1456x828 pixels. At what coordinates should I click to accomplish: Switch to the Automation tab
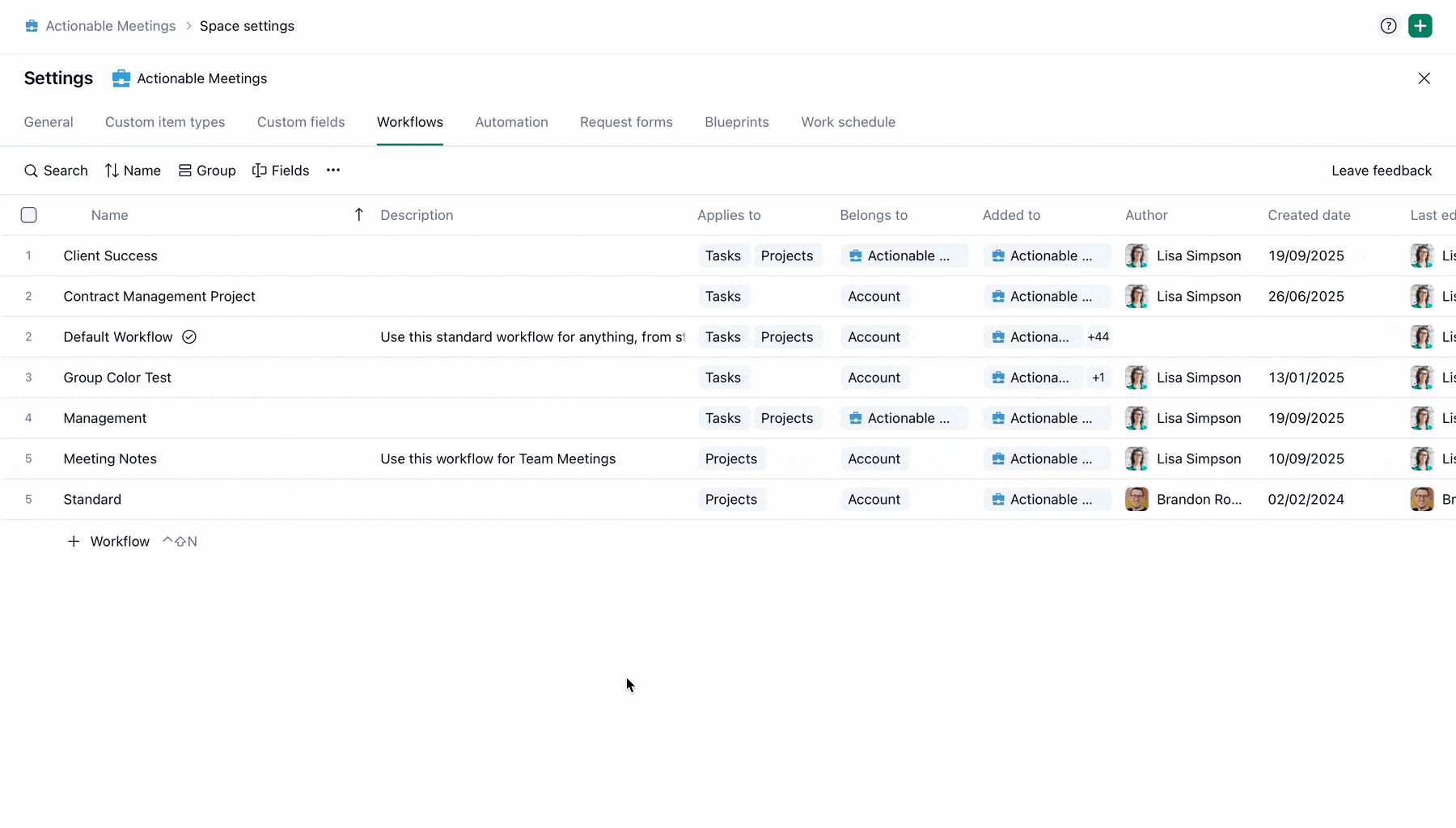511,122
